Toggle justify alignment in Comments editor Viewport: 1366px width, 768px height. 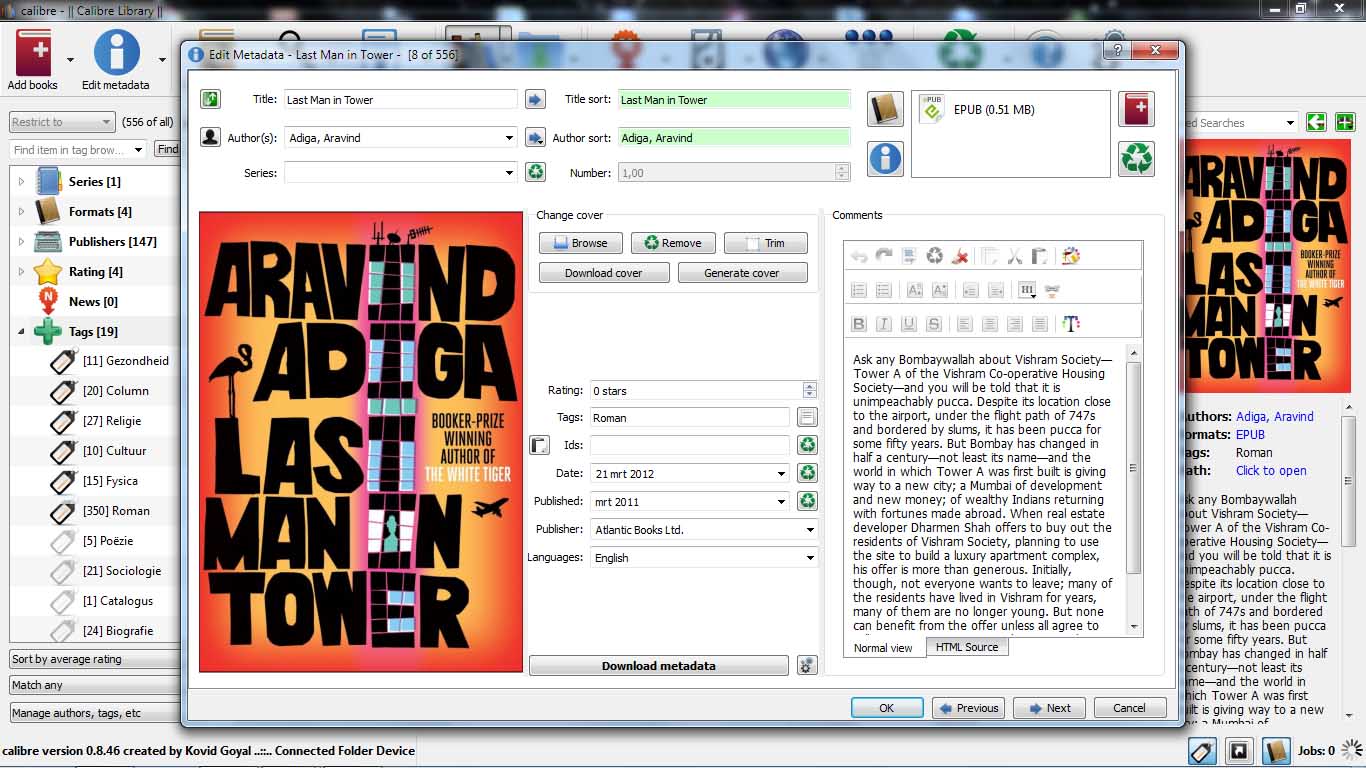tap(1040, 323)
